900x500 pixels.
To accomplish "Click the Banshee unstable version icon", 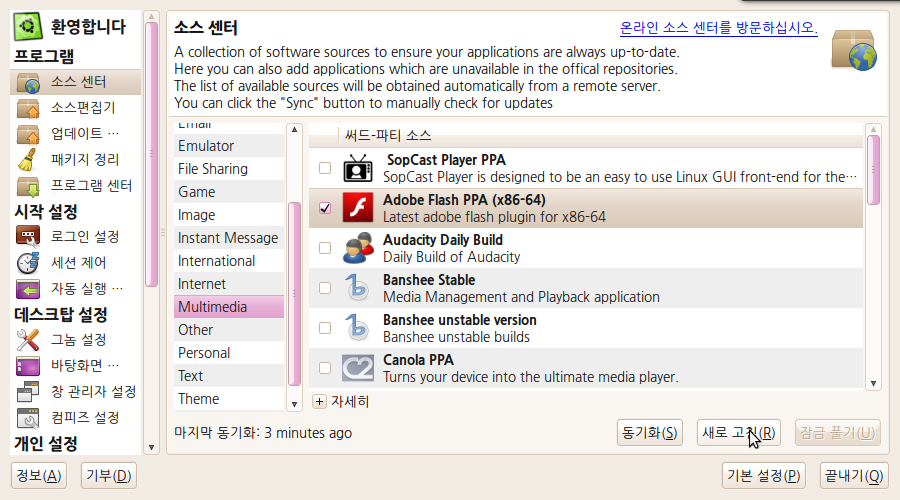I will (x=358, y=328).
